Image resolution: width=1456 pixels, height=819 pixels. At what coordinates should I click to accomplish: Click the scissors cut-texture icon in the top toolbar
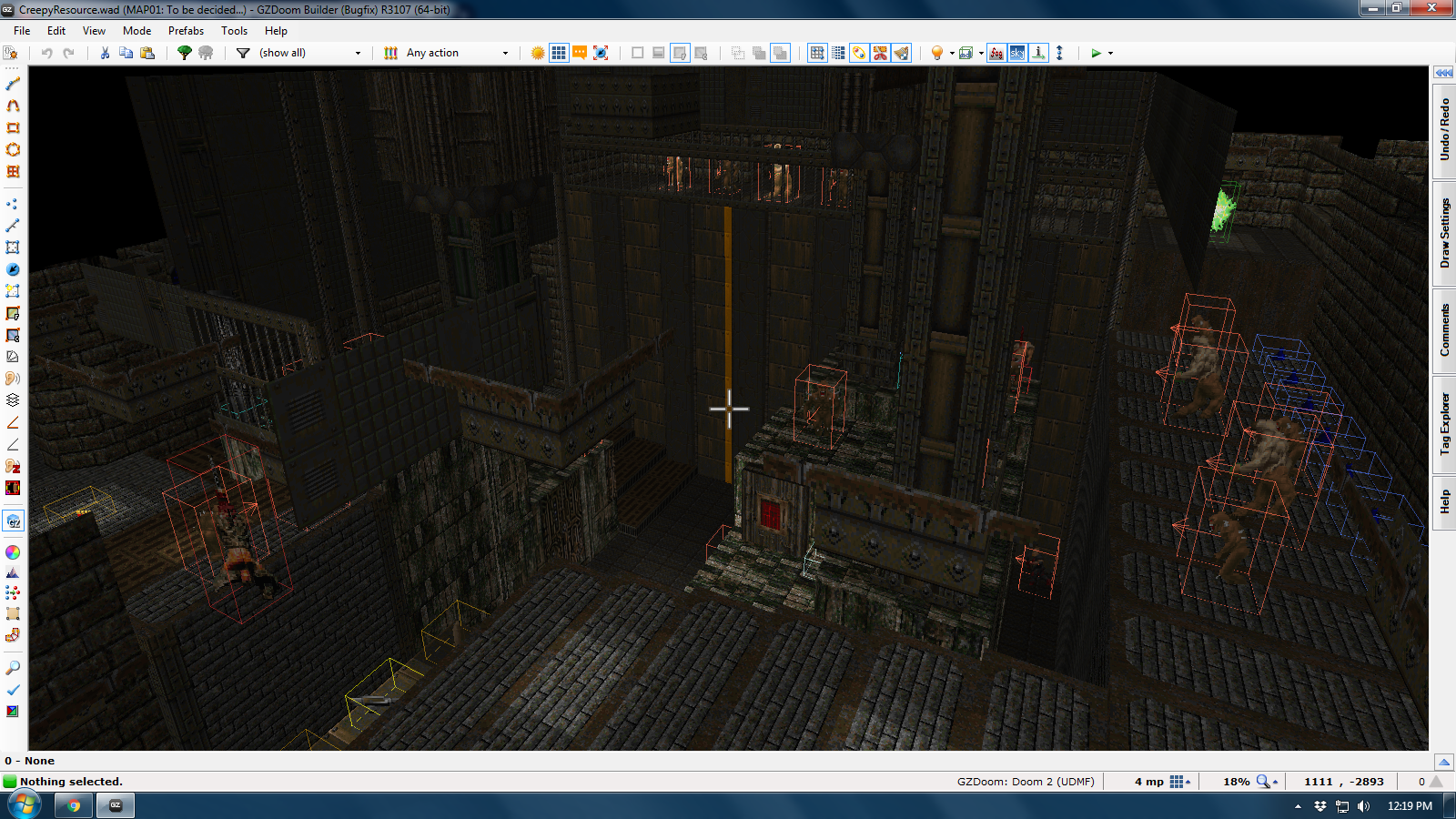click(x=880, y=53)
